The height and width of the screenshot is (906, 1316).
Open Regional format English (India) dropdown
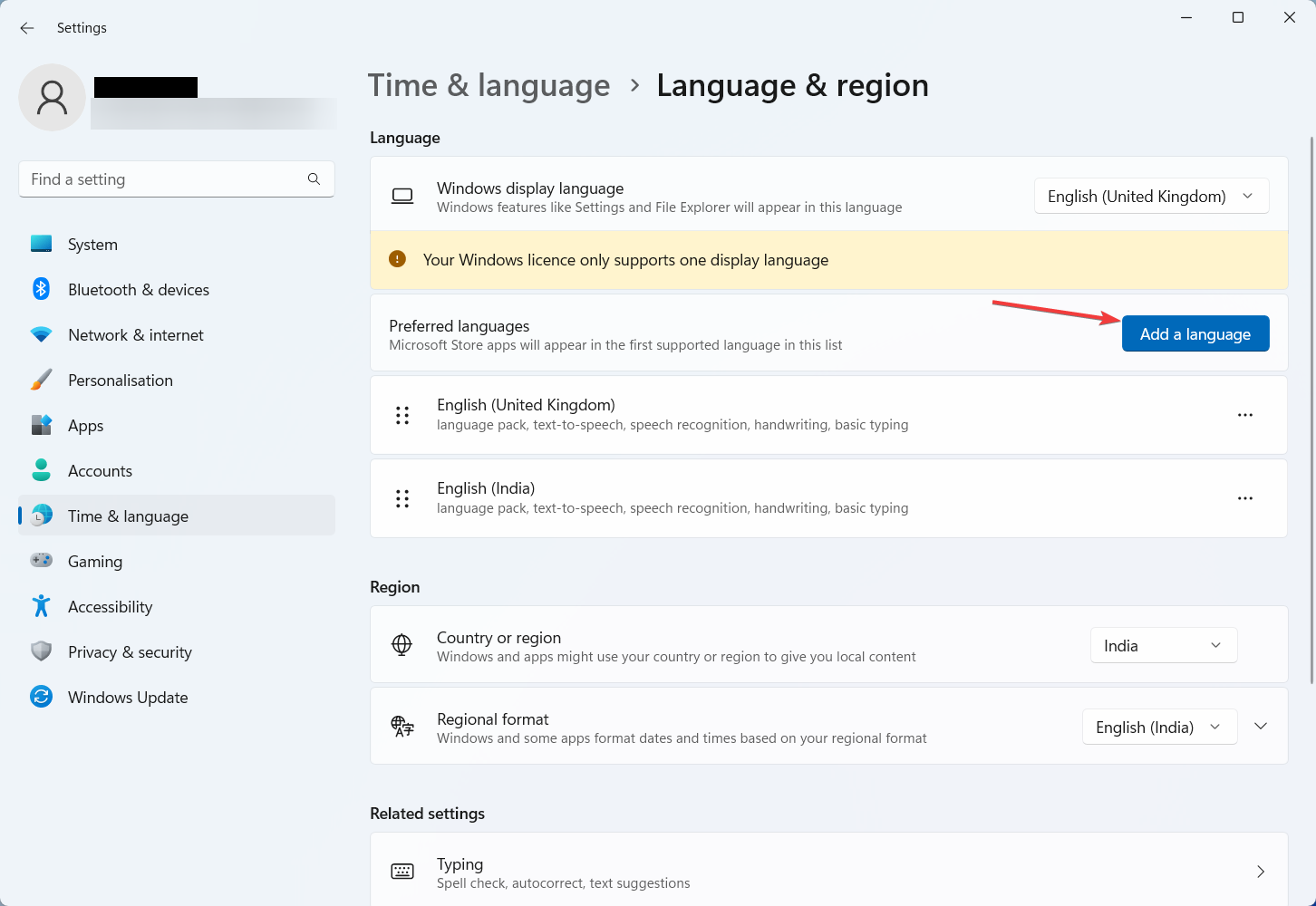click(x=1160, y=727)
